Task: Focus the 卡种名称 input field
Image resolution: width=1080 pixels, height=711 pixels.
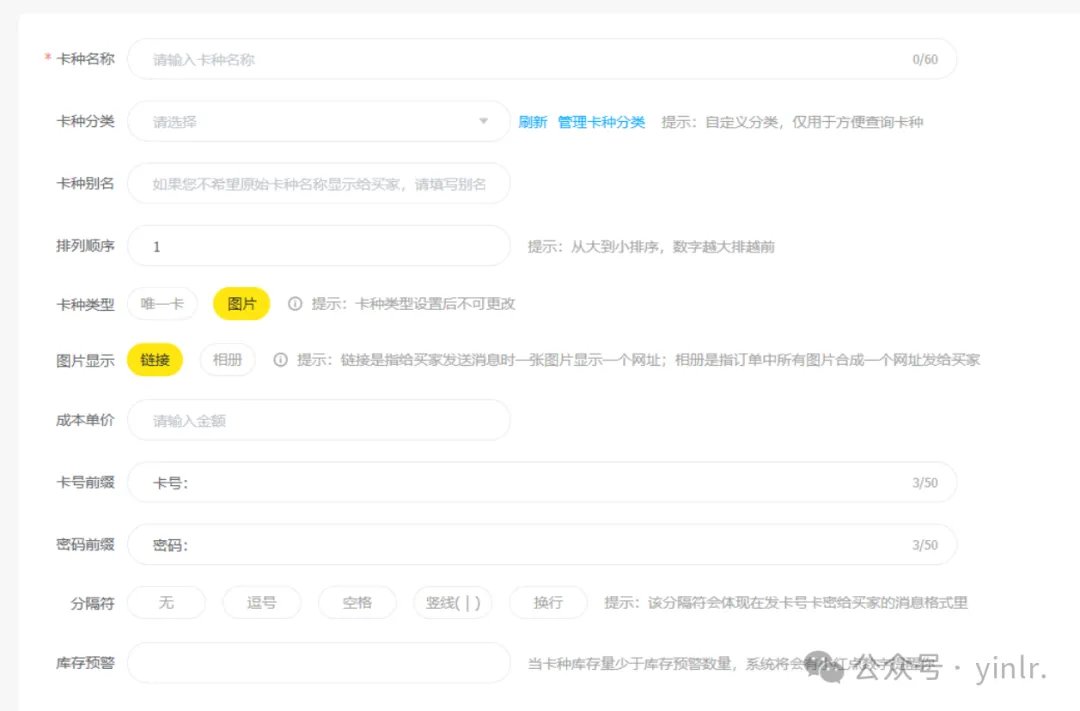Action: coord(542,59)
